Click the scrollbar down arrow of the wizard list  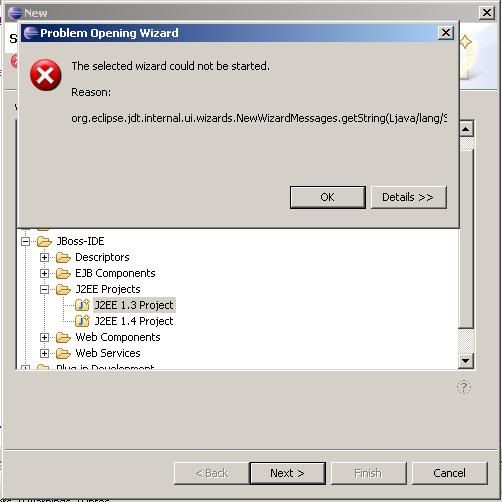[x=466, y=361]
